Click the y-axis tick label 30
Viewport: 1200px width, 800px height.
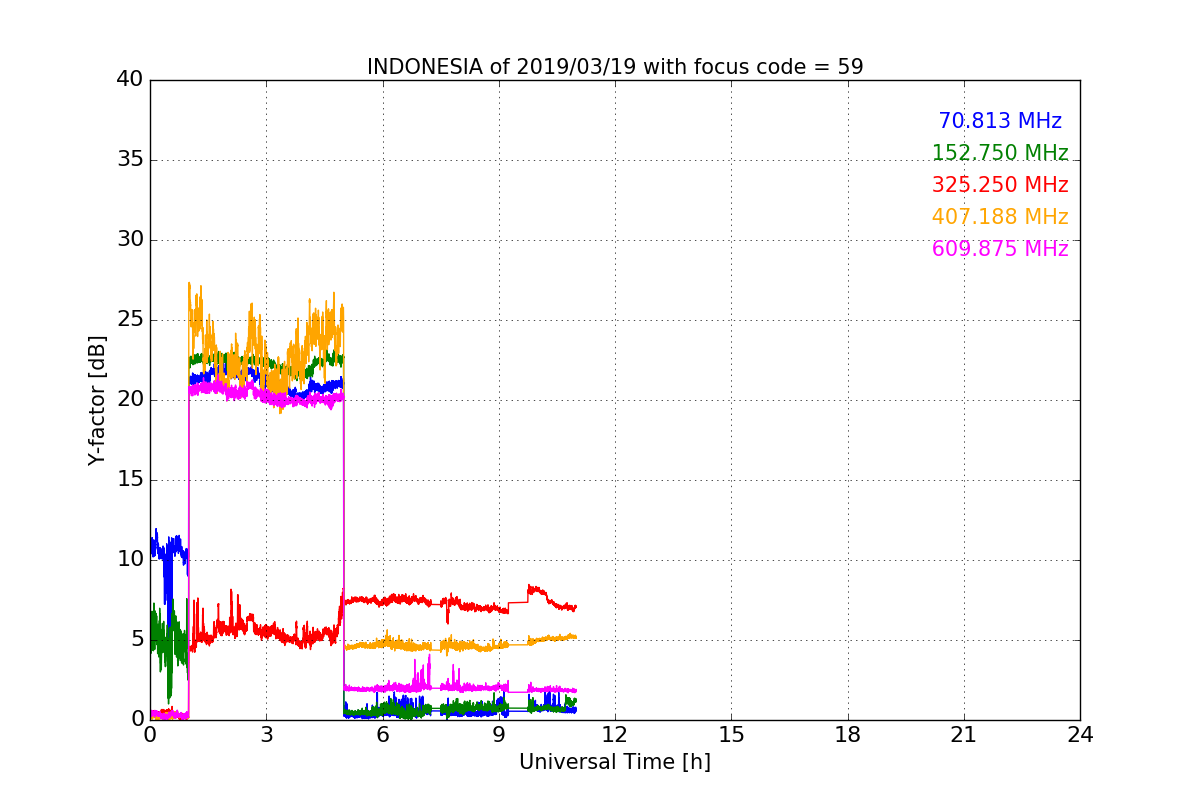click(130, 240)
